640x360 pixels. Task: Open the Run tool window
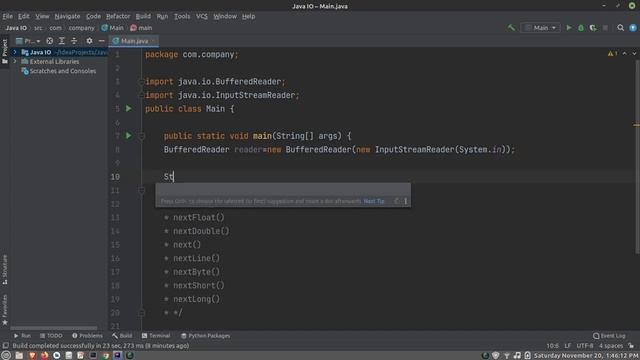[22, 336]
